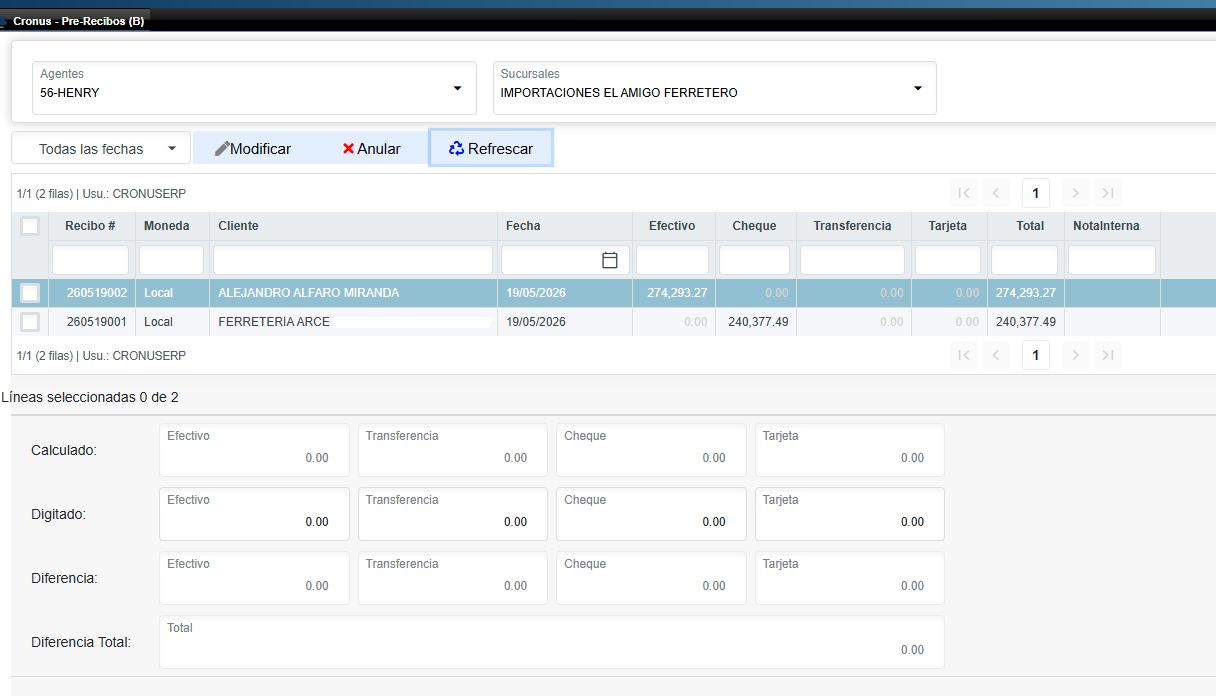Select the Cronus - Pre-Recibos (B) window tab
The height and width of the screenshot is (696, 1216).
(x=75, y=21)
